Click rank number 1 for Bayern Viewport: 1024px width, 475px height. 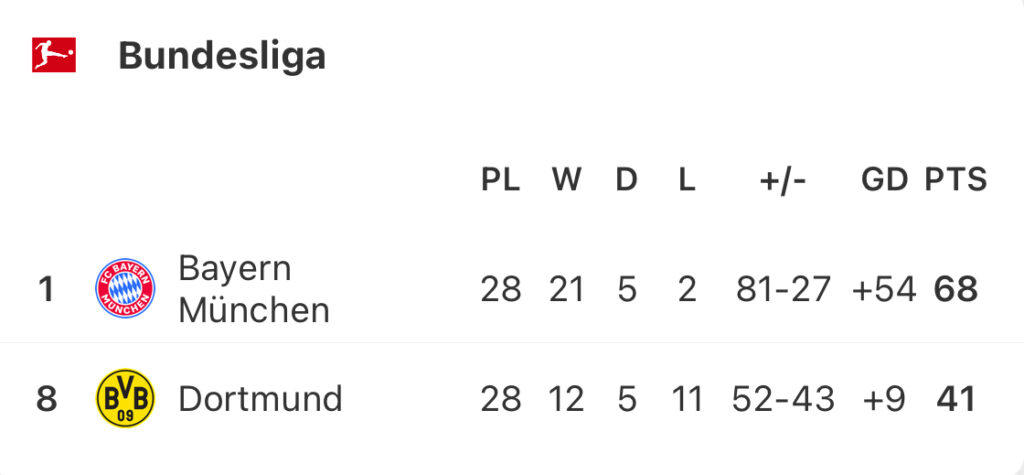(46, 289)
